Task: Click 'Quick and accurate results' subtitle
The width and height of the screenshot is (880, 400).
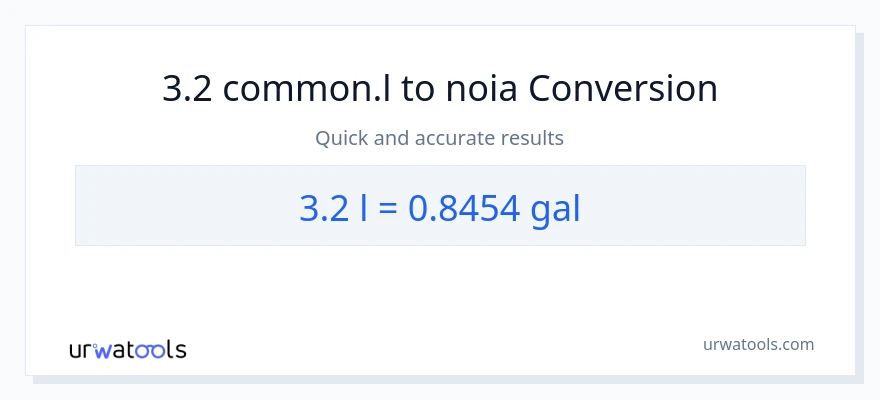Action: pyautogui.click(x=440, y=138)
